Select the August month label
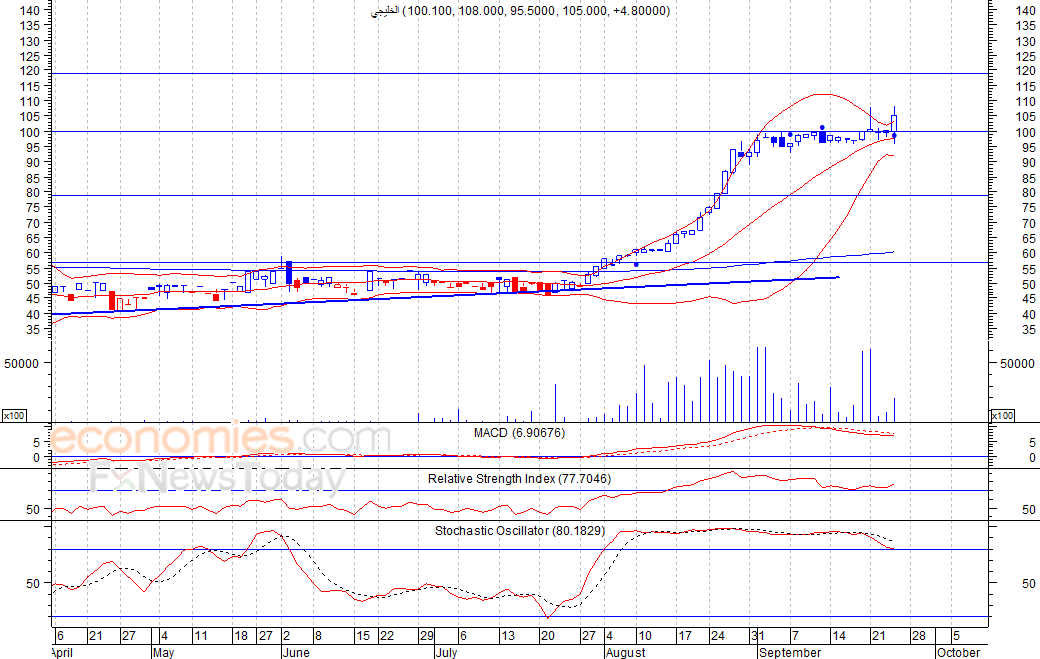The image size is (1040, 659). pos(626,652)
